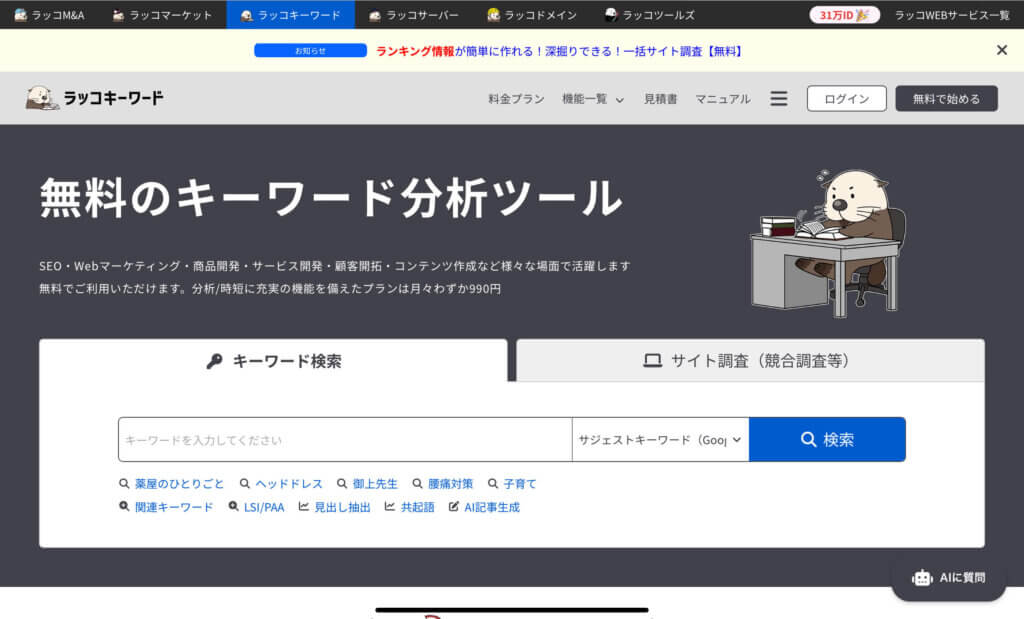
Task: Click the 機能一覧 chevron arrow
Action: click(620, 100)
